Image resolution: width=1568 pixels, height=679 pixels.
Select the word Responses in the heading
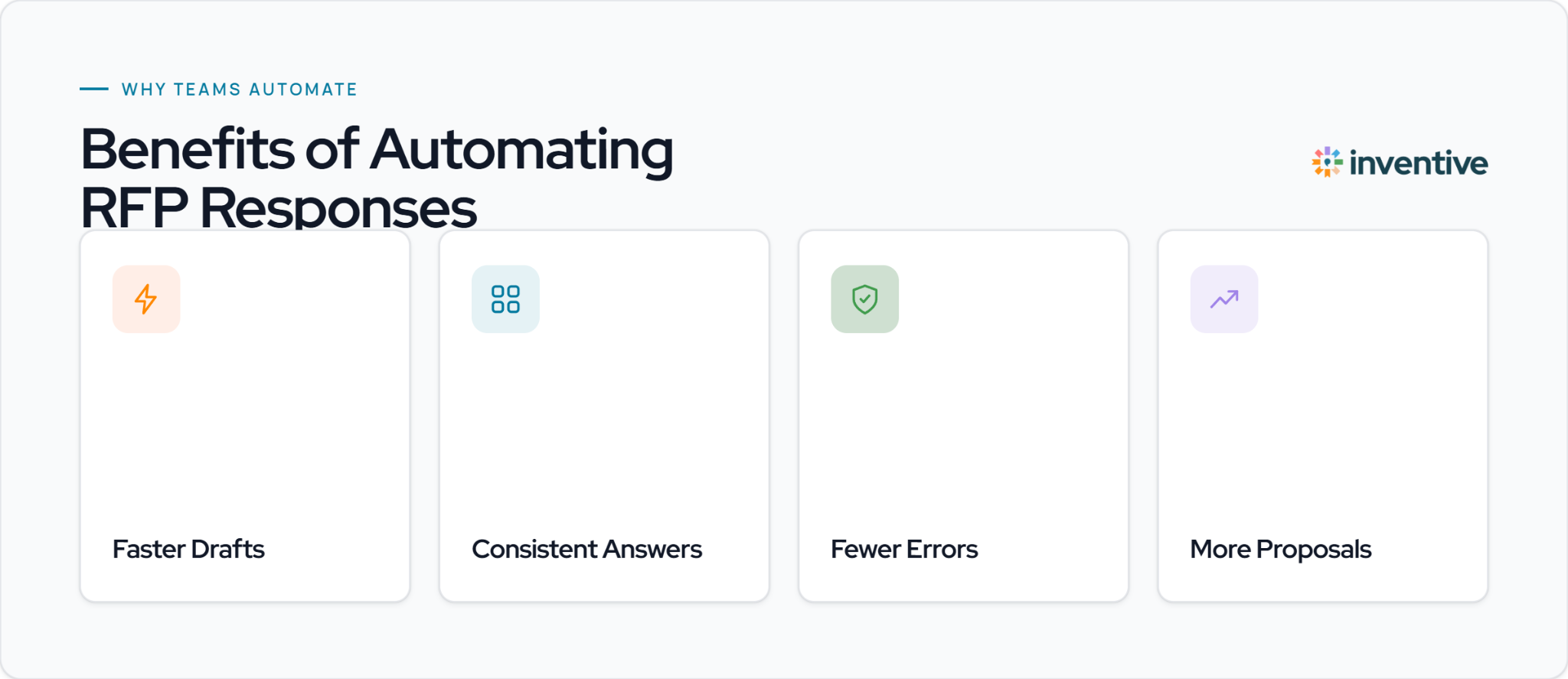[338, 210]
